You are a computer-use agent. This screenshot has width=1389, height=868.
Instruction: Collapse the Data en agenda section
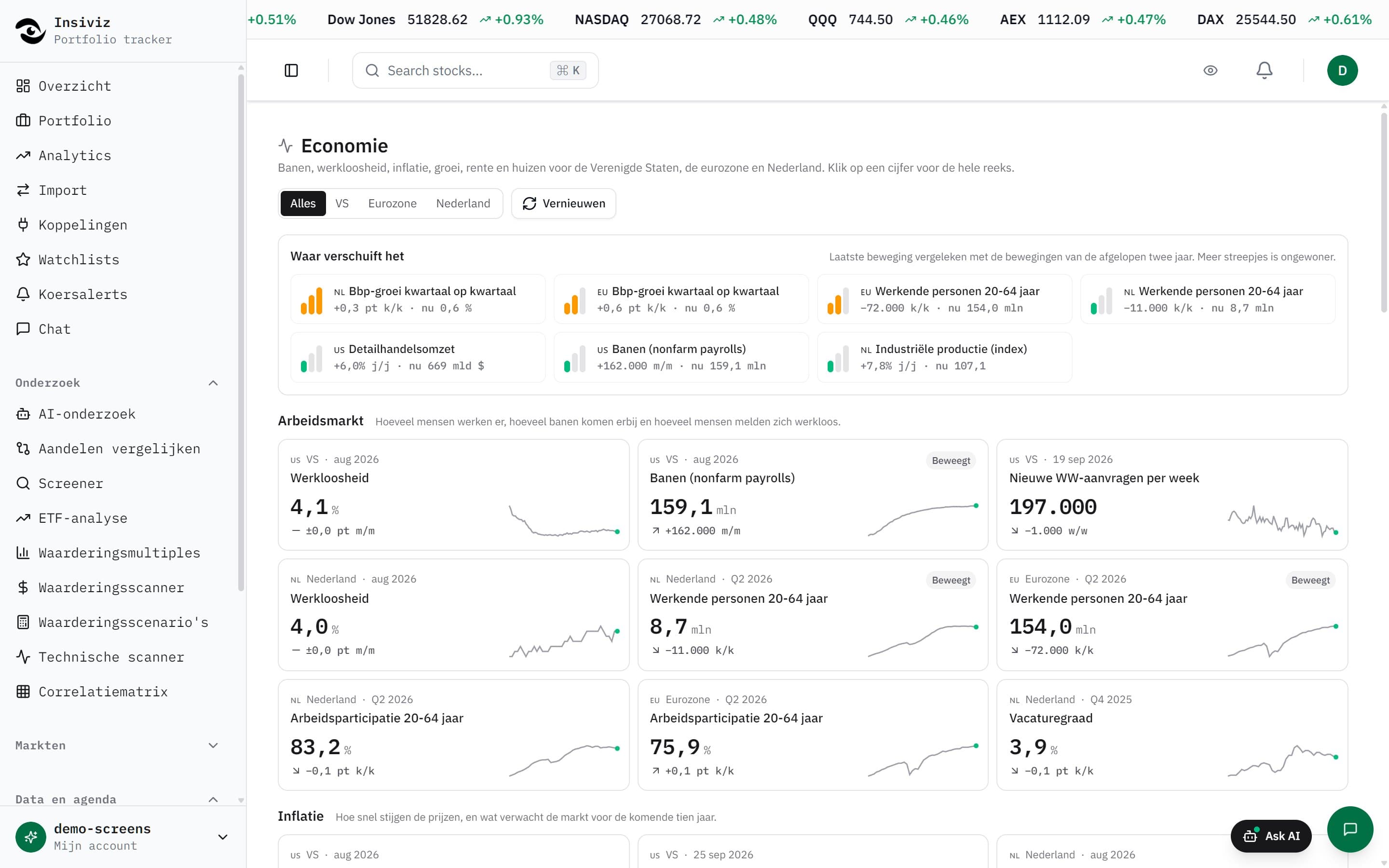click(x=213, y=800)
